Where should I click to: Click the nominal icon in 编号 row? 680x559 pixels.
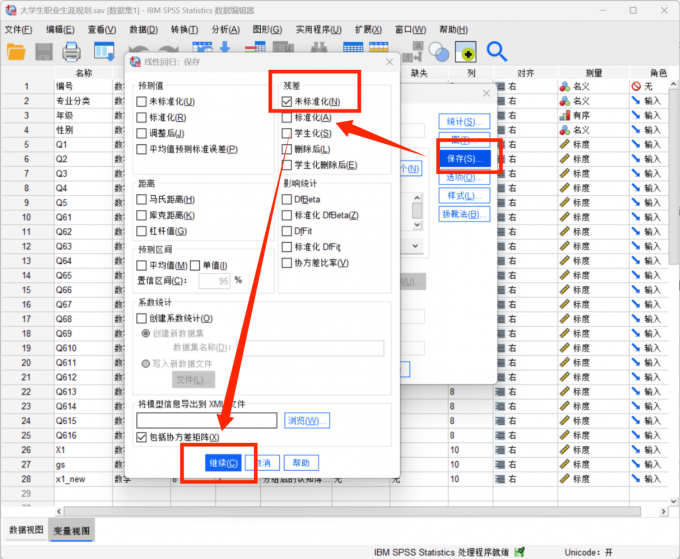pyautogui.click(x=566, y=87)
